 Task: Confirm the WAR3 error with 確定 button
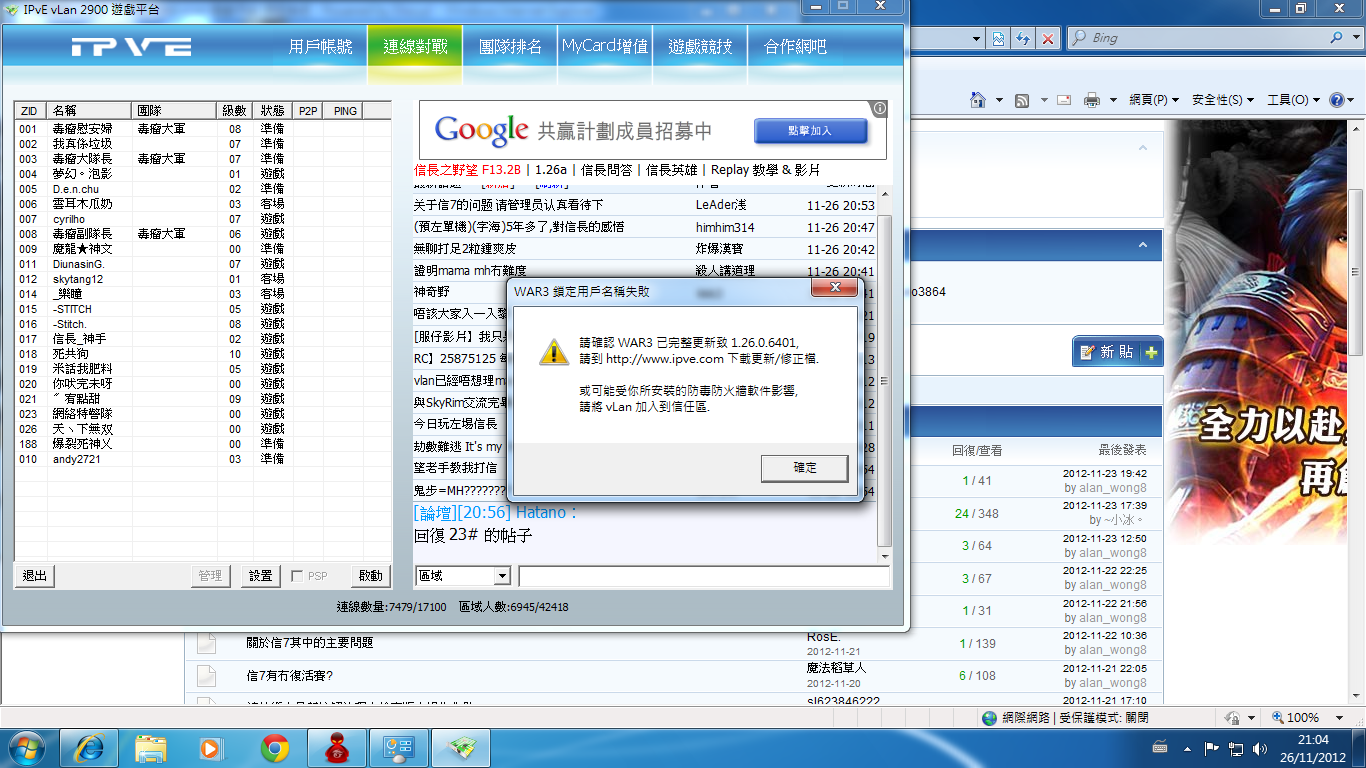(x=805, y=468)
